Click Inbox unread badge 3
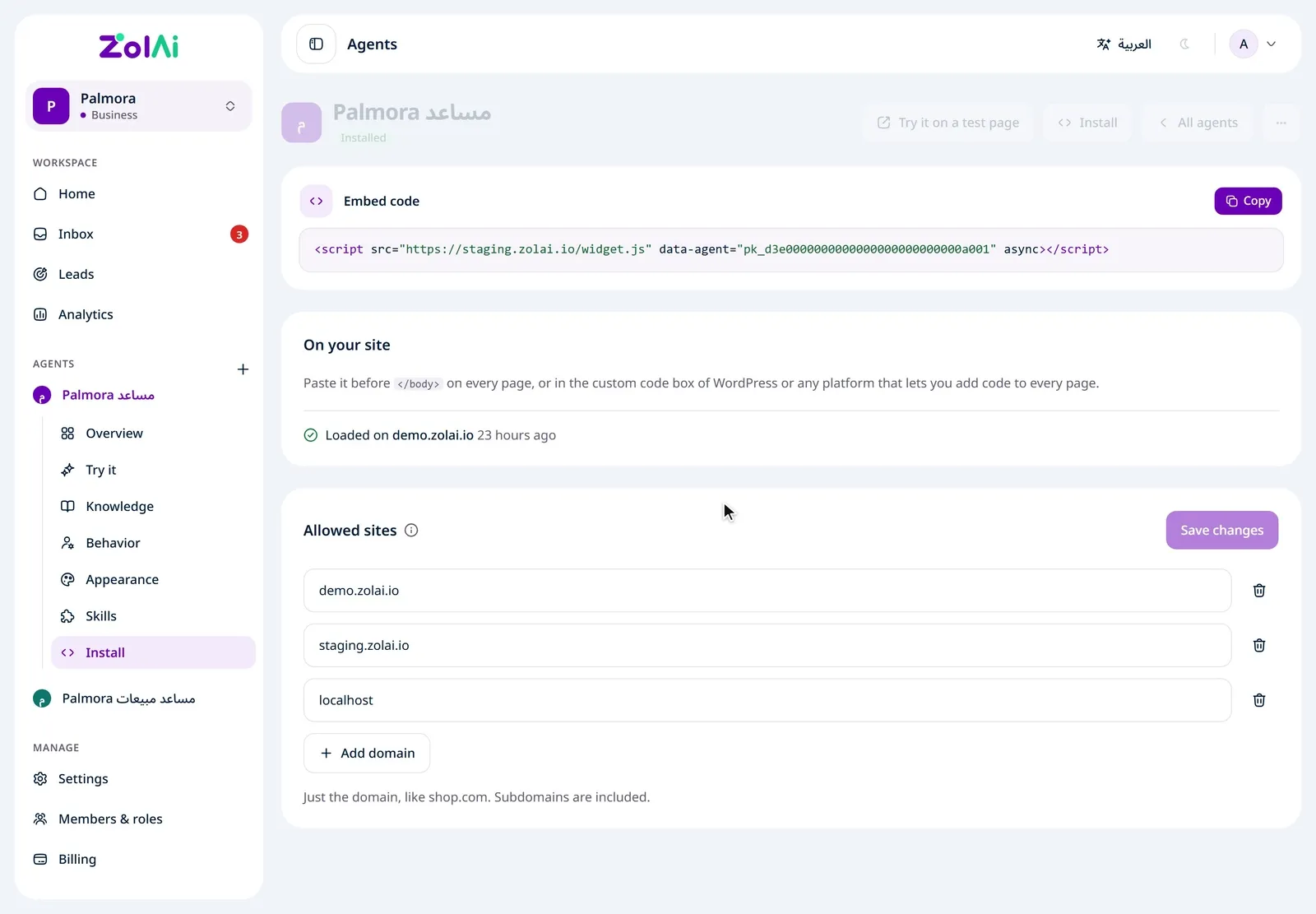This screenshot has height=914, width=1316. click(x=239, y=234)
